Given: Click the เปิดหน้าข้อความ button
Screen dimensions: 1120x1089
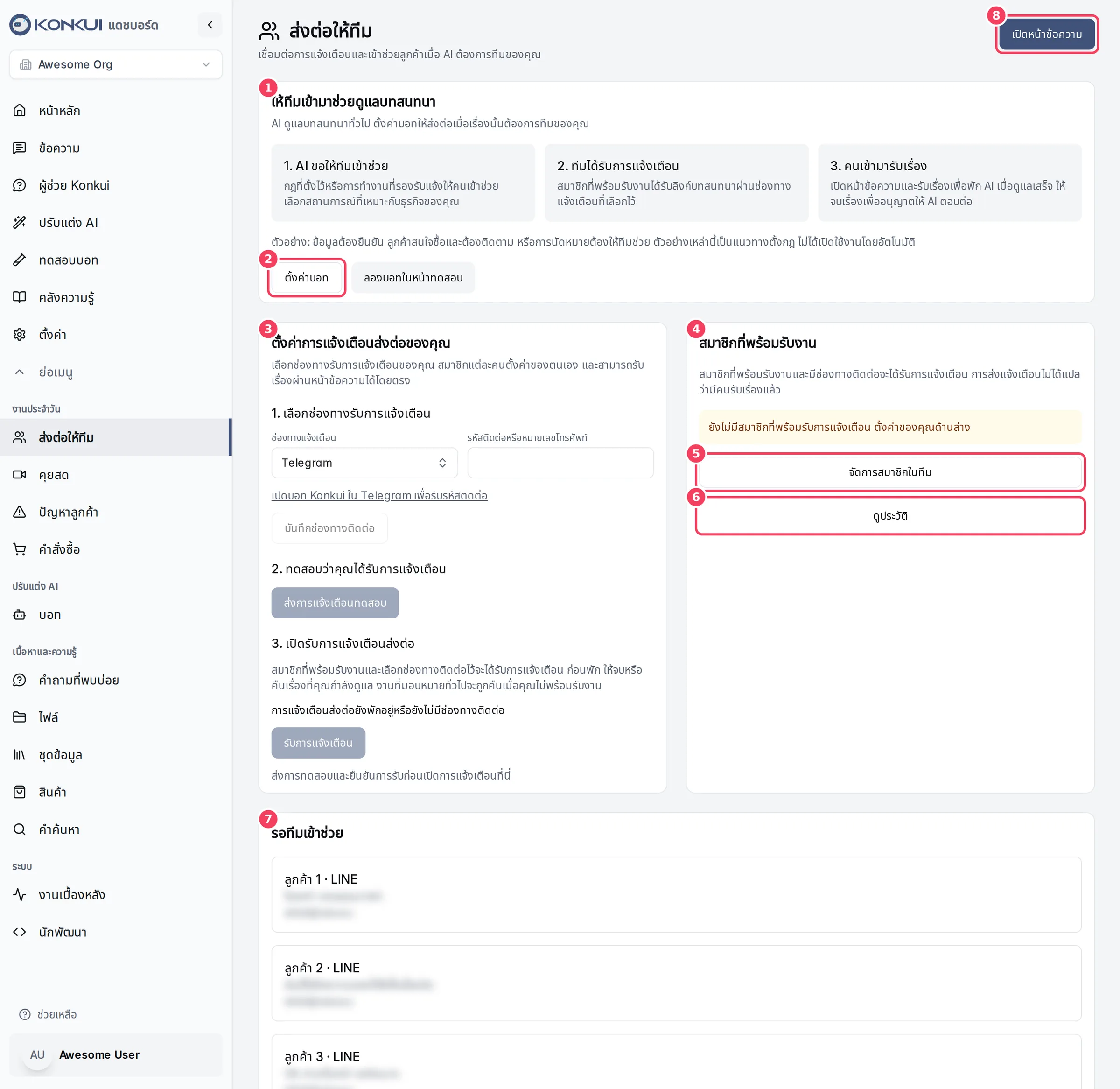Looking at the screenshot, I should 1046,35.
